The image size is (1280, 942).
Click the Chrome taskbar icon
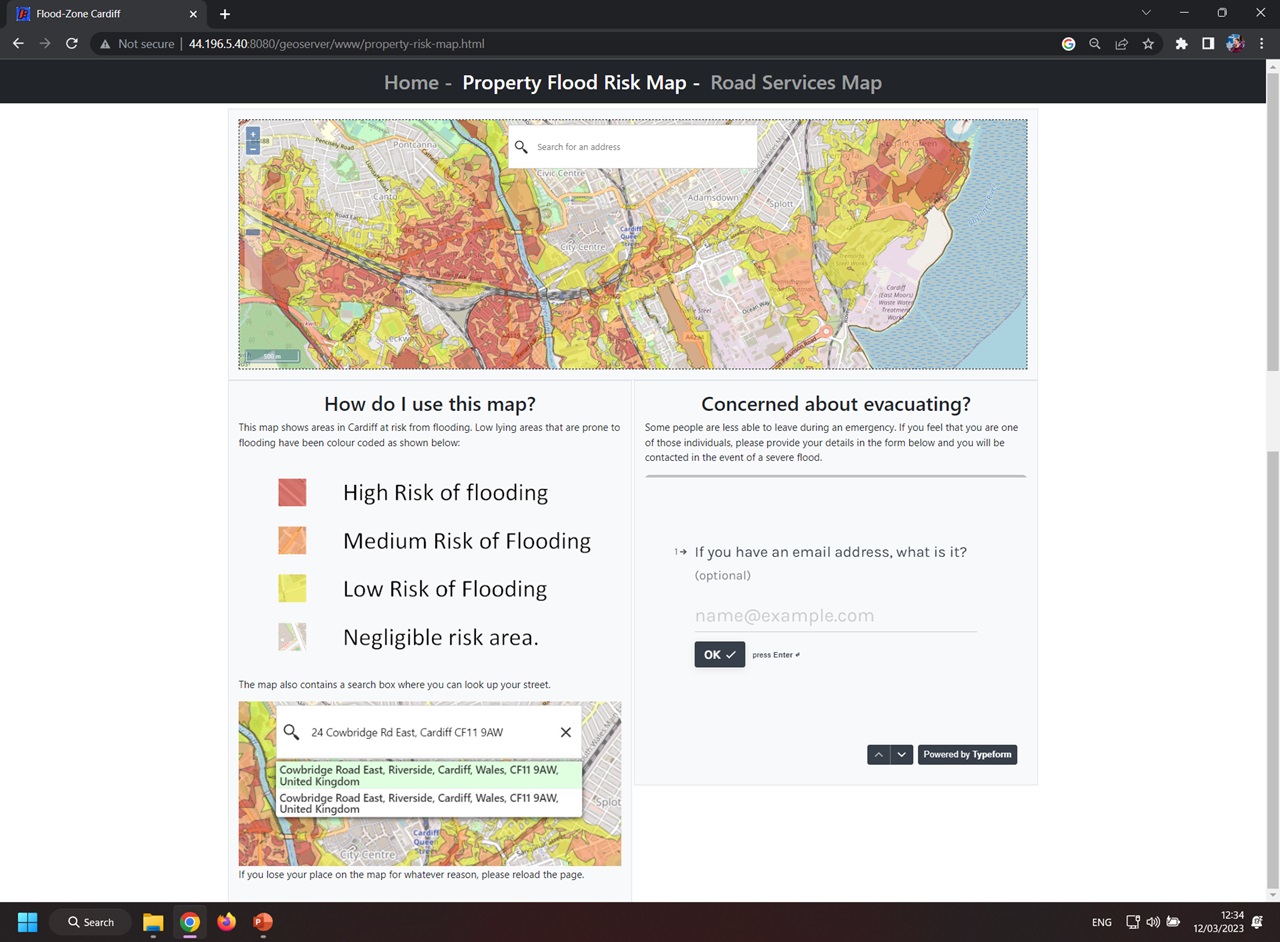(x=190, y=922)
